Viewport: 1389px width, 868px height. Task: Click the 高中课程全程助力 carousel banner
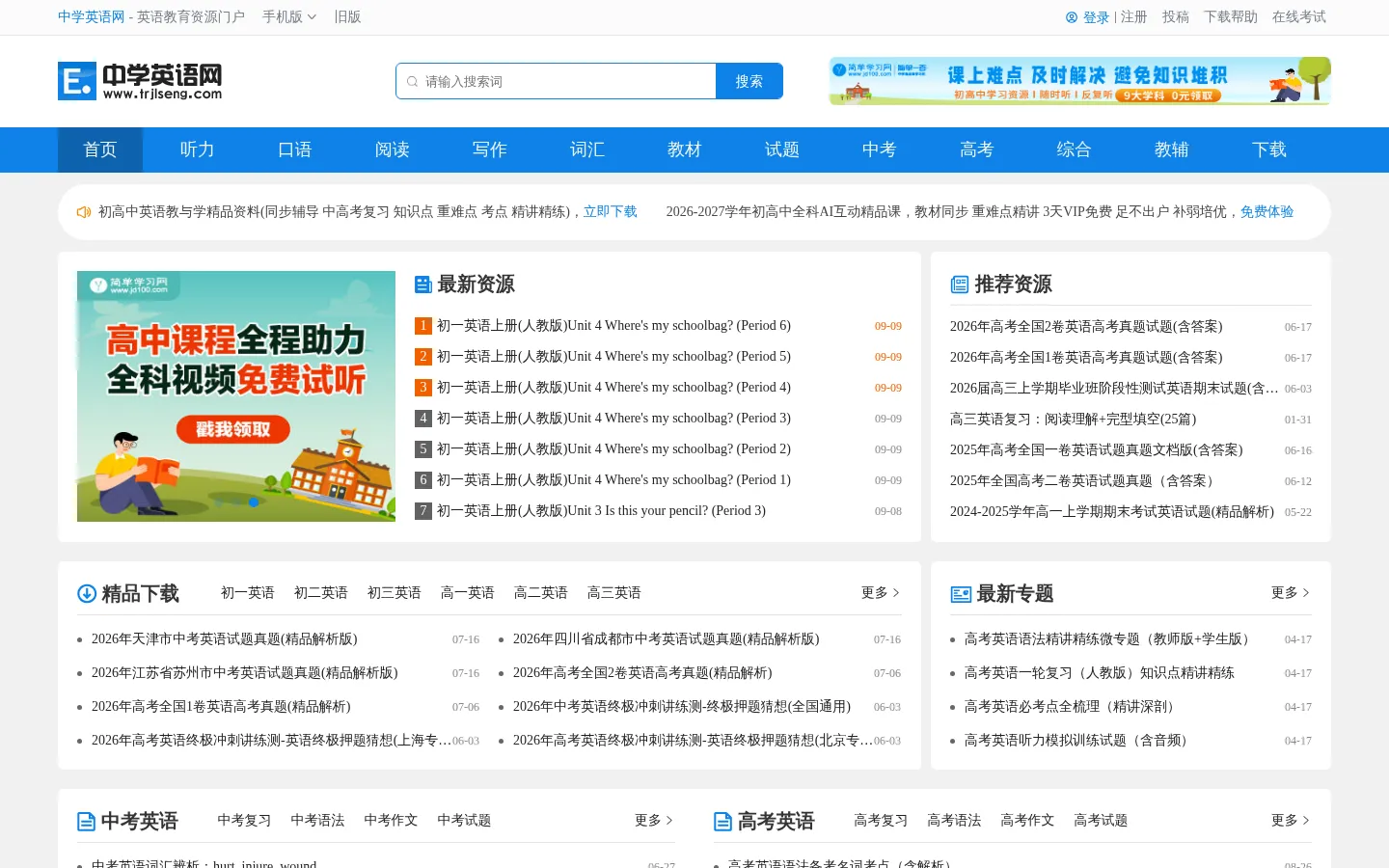pos(236,396)
